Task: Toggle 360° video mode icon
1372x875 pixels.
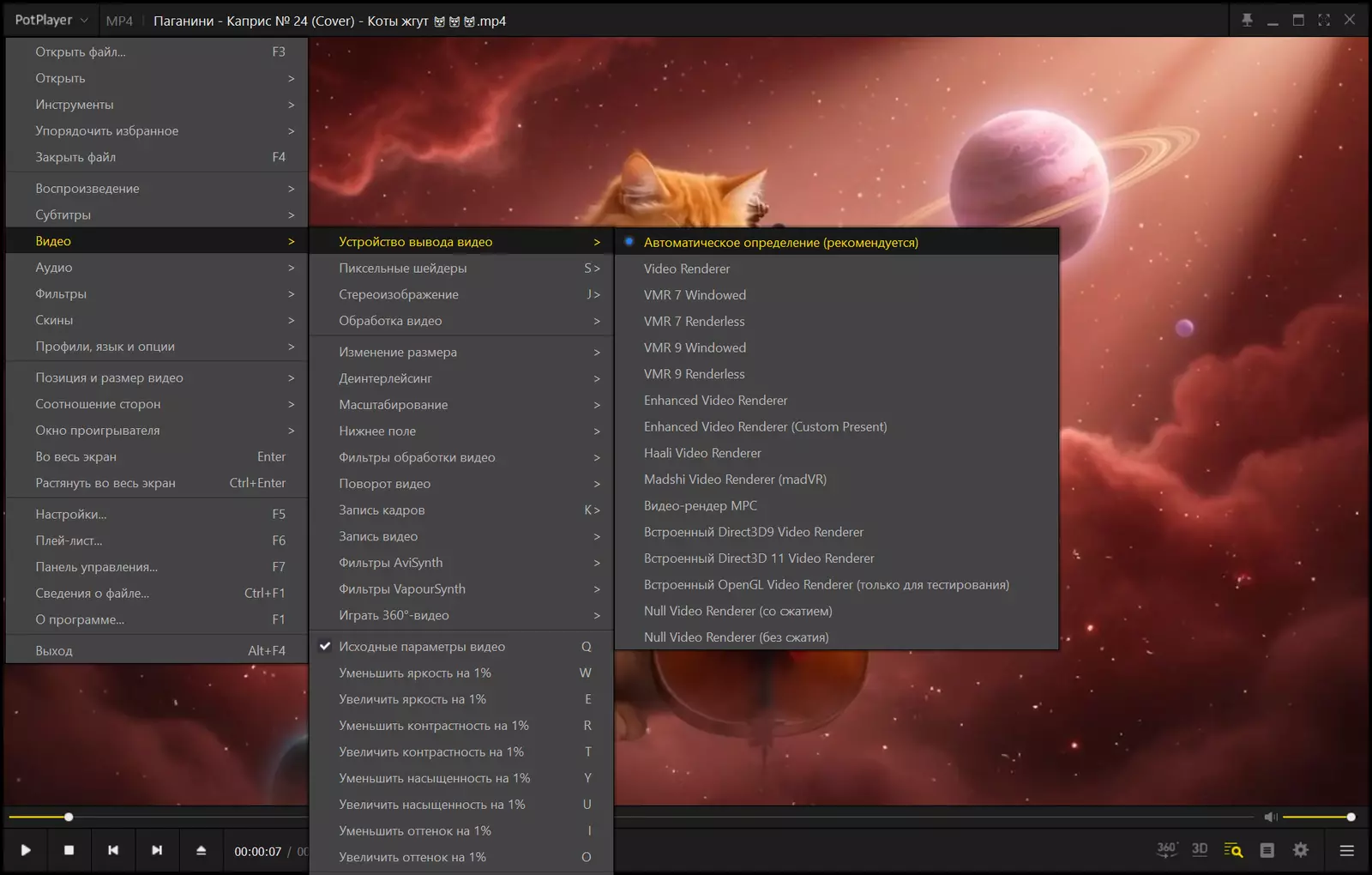Action: click(x=1166, y=849)
